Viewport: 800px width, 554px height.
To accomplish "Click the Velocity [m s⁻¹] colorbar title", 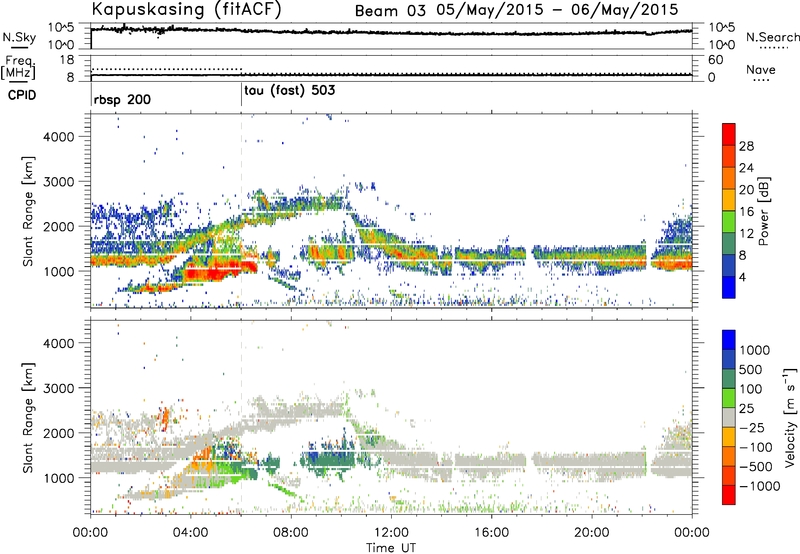I will [x=790, y=417].
